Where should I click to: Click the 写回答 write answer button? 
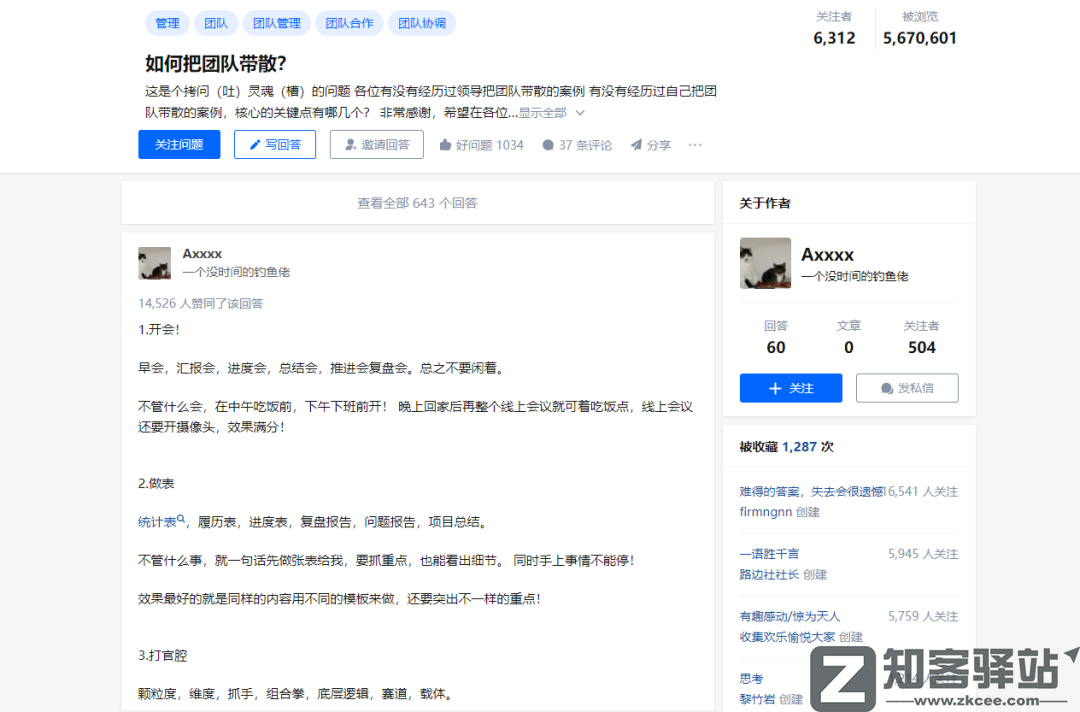coord(275,145)
